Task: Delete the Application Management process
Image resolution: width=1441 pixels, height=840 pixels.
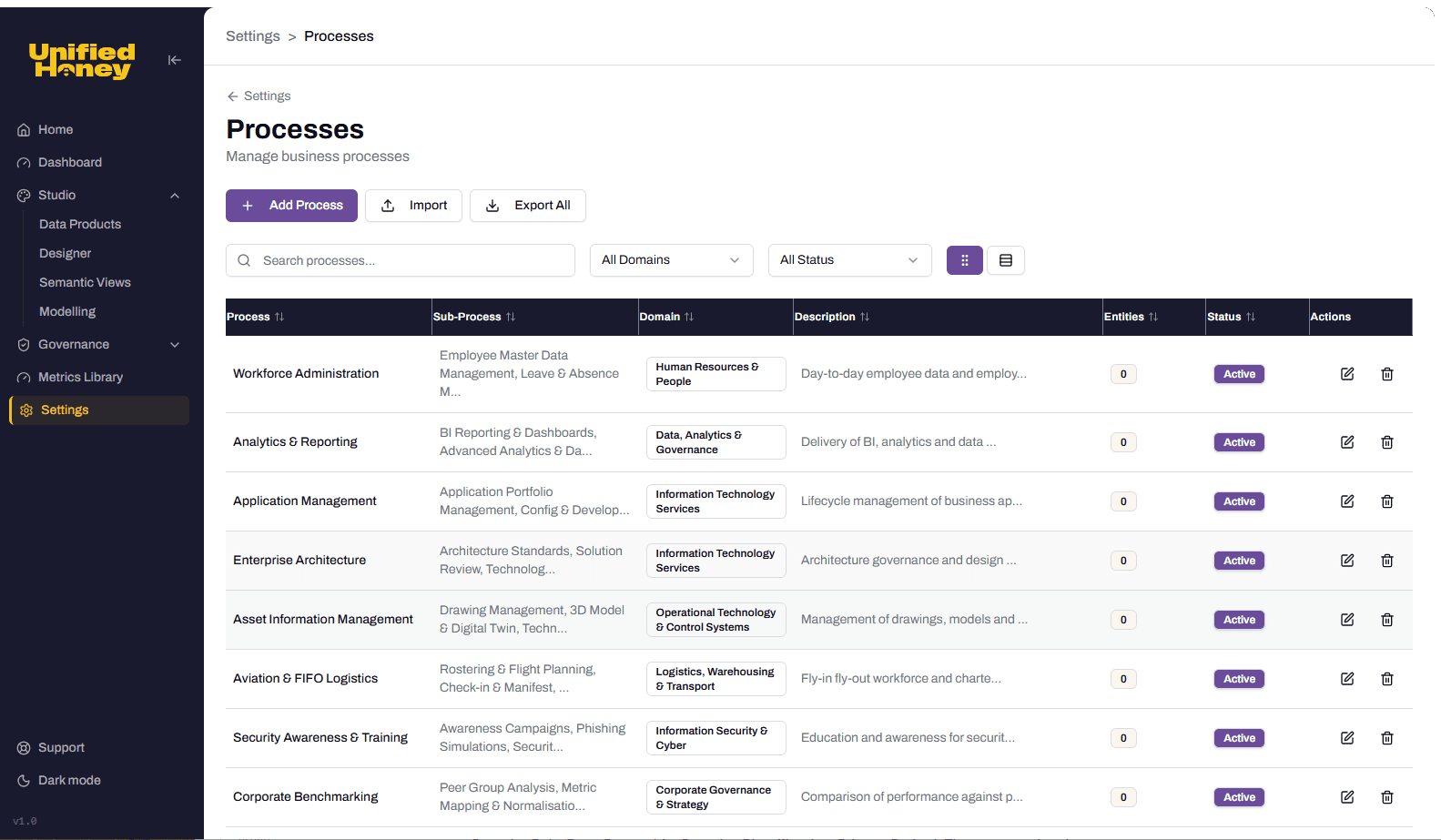Action: [1387, 501]
